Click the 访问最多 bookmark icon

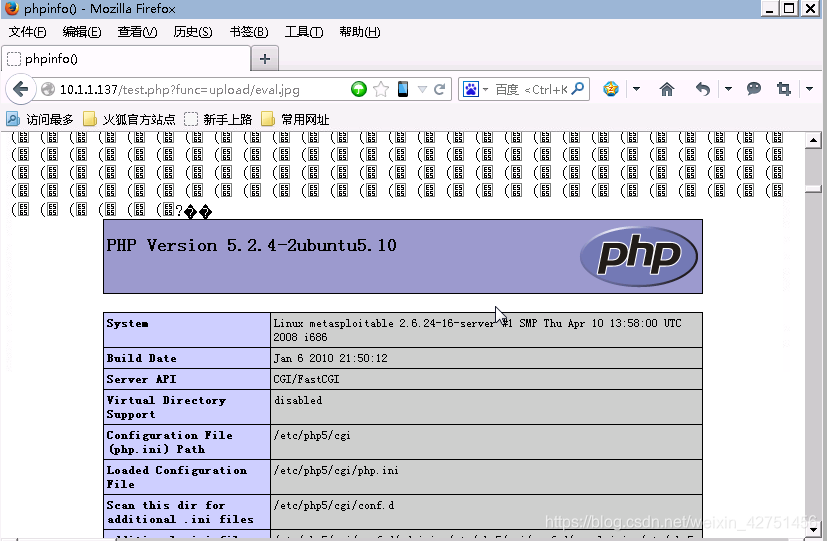pos(13,119)
